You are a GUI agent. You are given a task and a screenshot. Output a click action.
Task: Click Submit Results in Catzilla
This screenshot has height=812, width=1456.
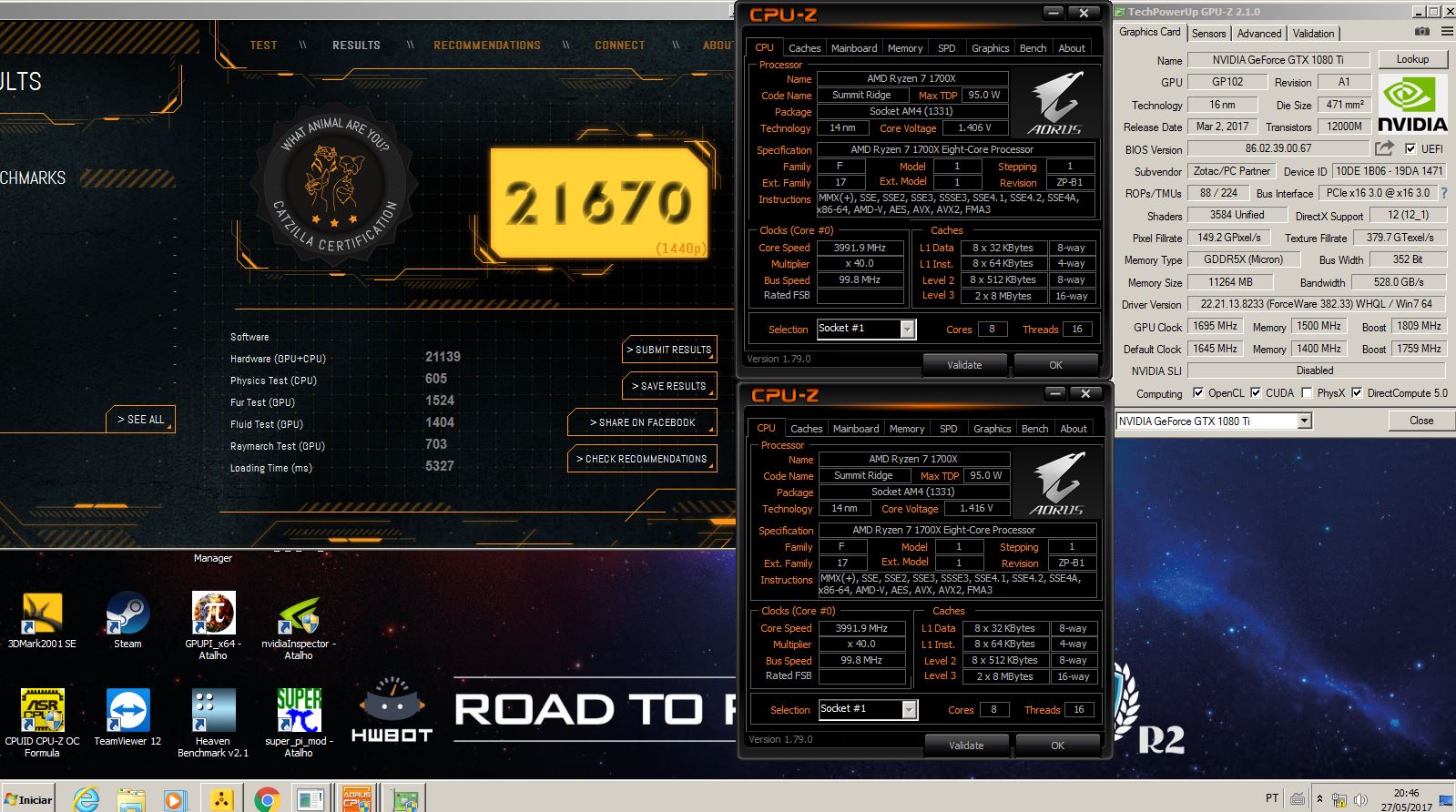(x=669, y=350)
